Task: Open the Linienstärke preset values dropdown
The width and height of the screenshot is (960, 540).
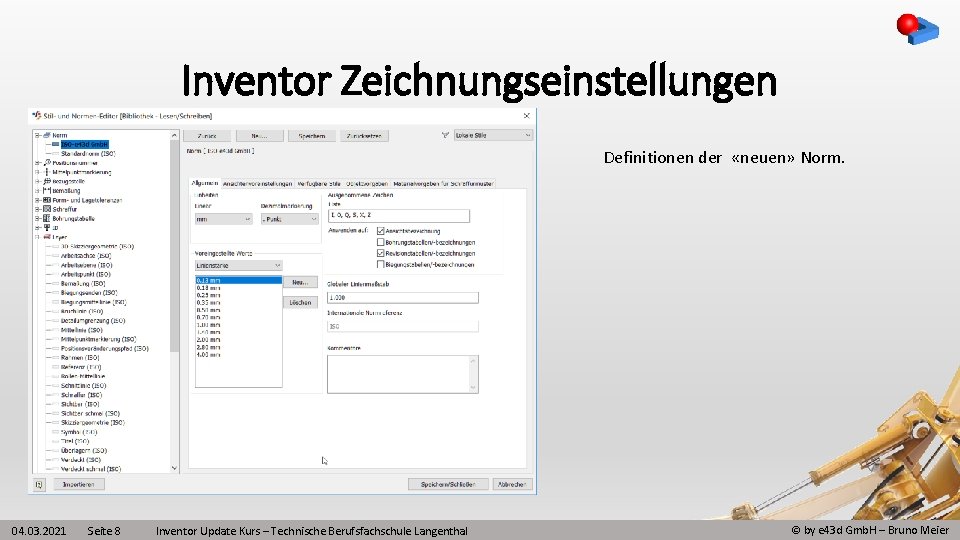Action: pos(238,266)
